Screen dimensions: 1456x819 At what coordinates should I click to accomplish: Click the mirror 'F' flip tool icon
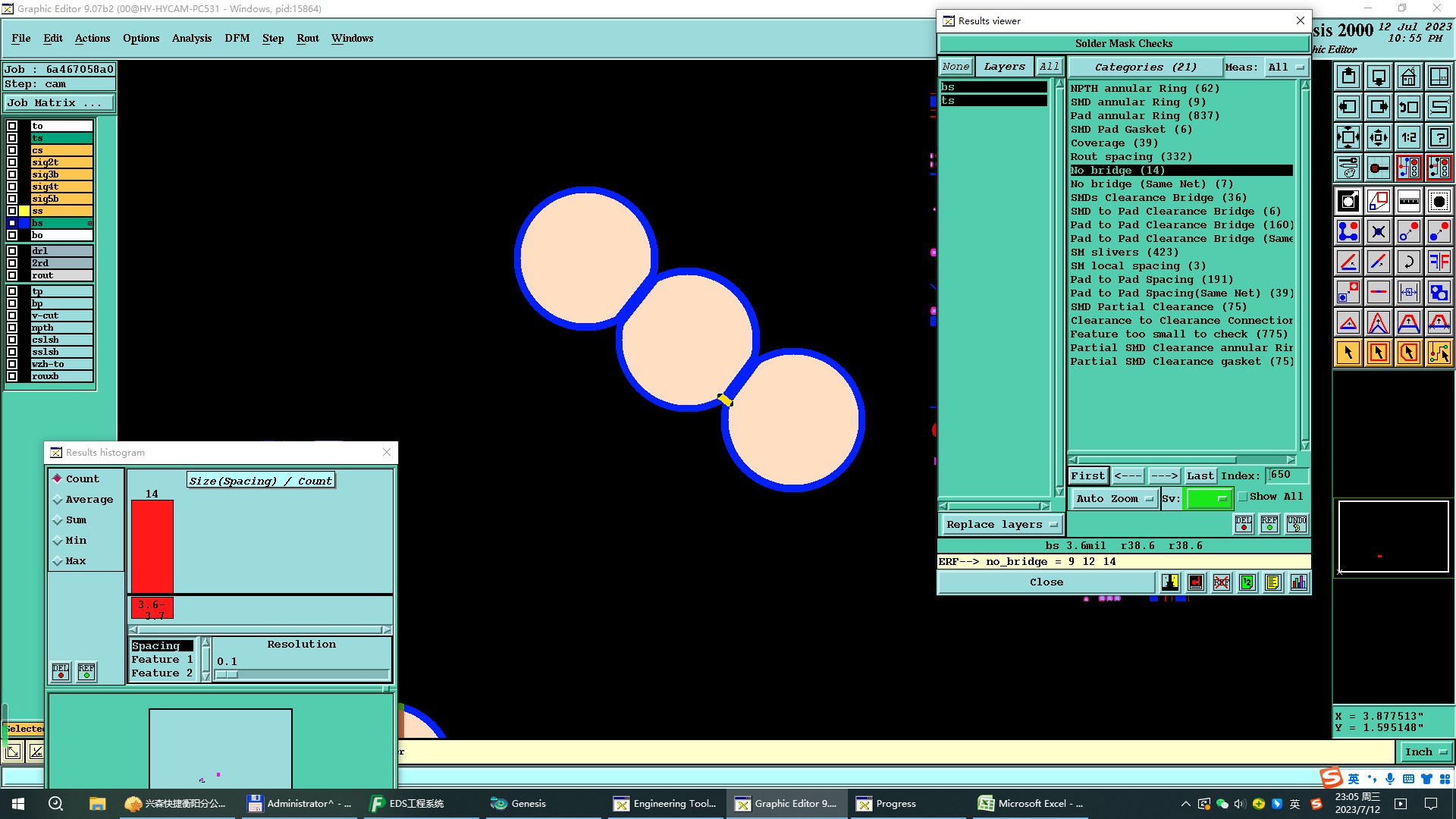coord(1439,262)
